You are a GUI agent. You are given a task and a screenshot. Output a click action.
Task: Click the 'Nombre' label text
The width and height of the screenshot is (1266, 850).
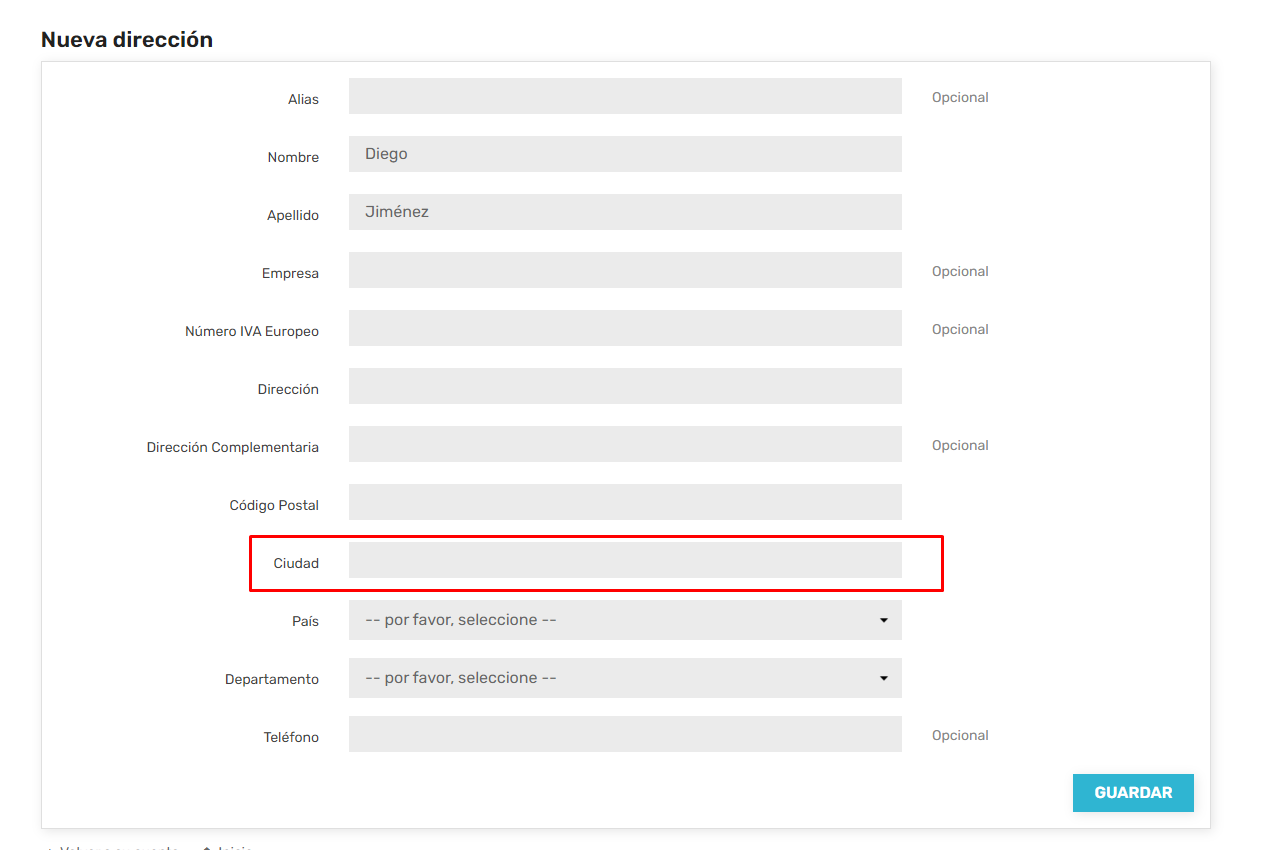(x=293, y=157)
